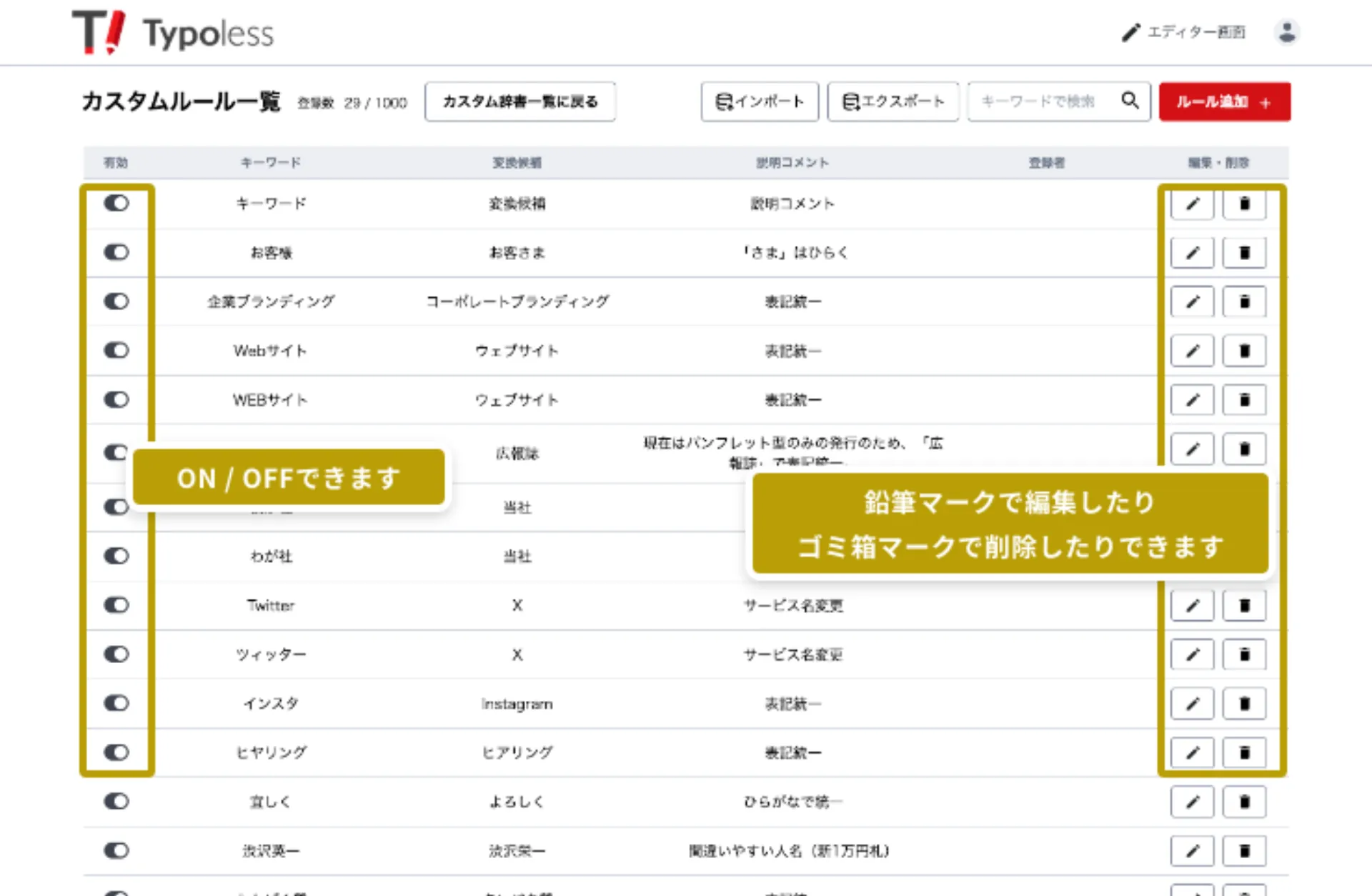Open editing for the Webサイト rule

pyautogui.click(x=1192, y=351)
